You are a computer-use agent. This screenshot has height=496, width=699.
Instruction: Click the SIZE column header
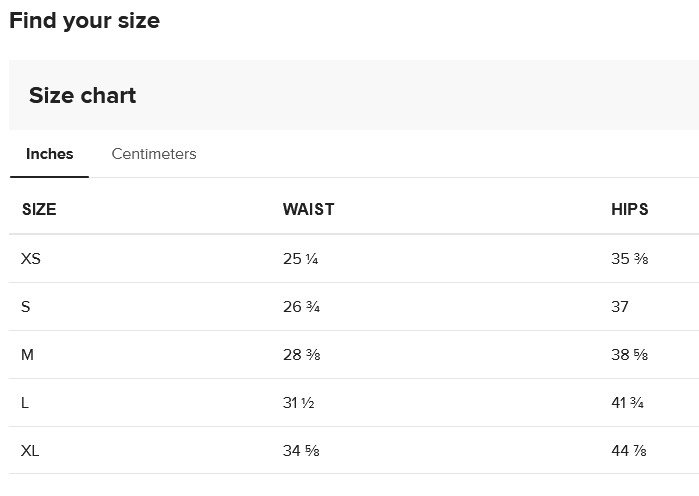(39, 209)
